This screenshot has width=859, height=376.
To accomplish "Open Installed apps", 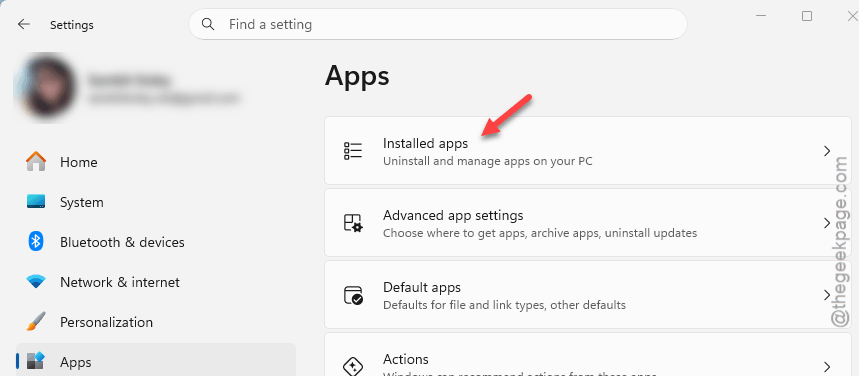I will pos(588,151).
